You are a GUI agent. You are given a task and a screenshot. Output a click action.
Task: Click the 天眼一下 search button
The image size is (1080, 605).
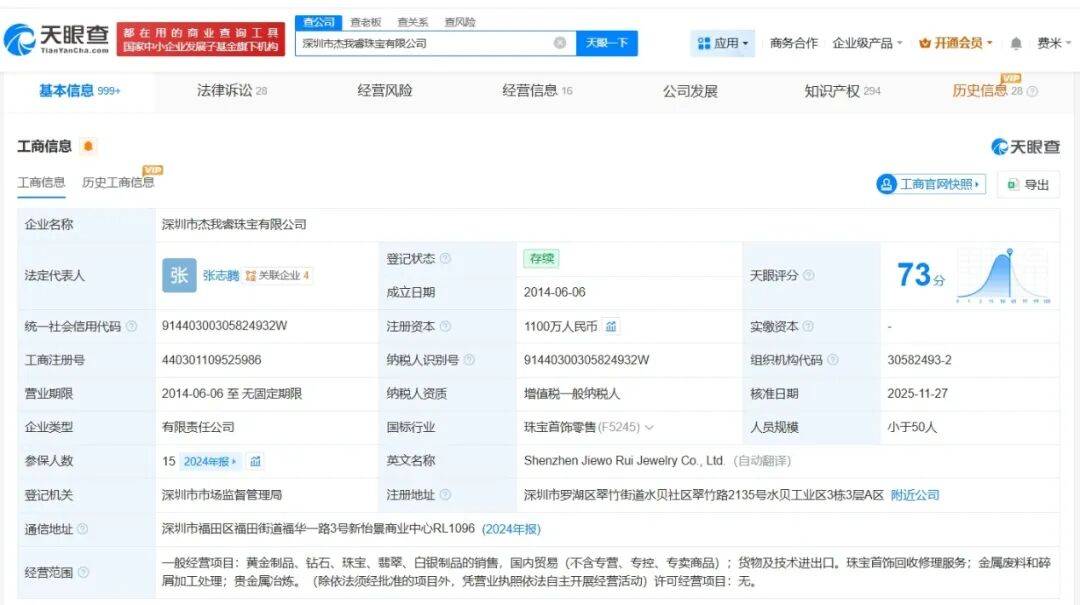607,43
